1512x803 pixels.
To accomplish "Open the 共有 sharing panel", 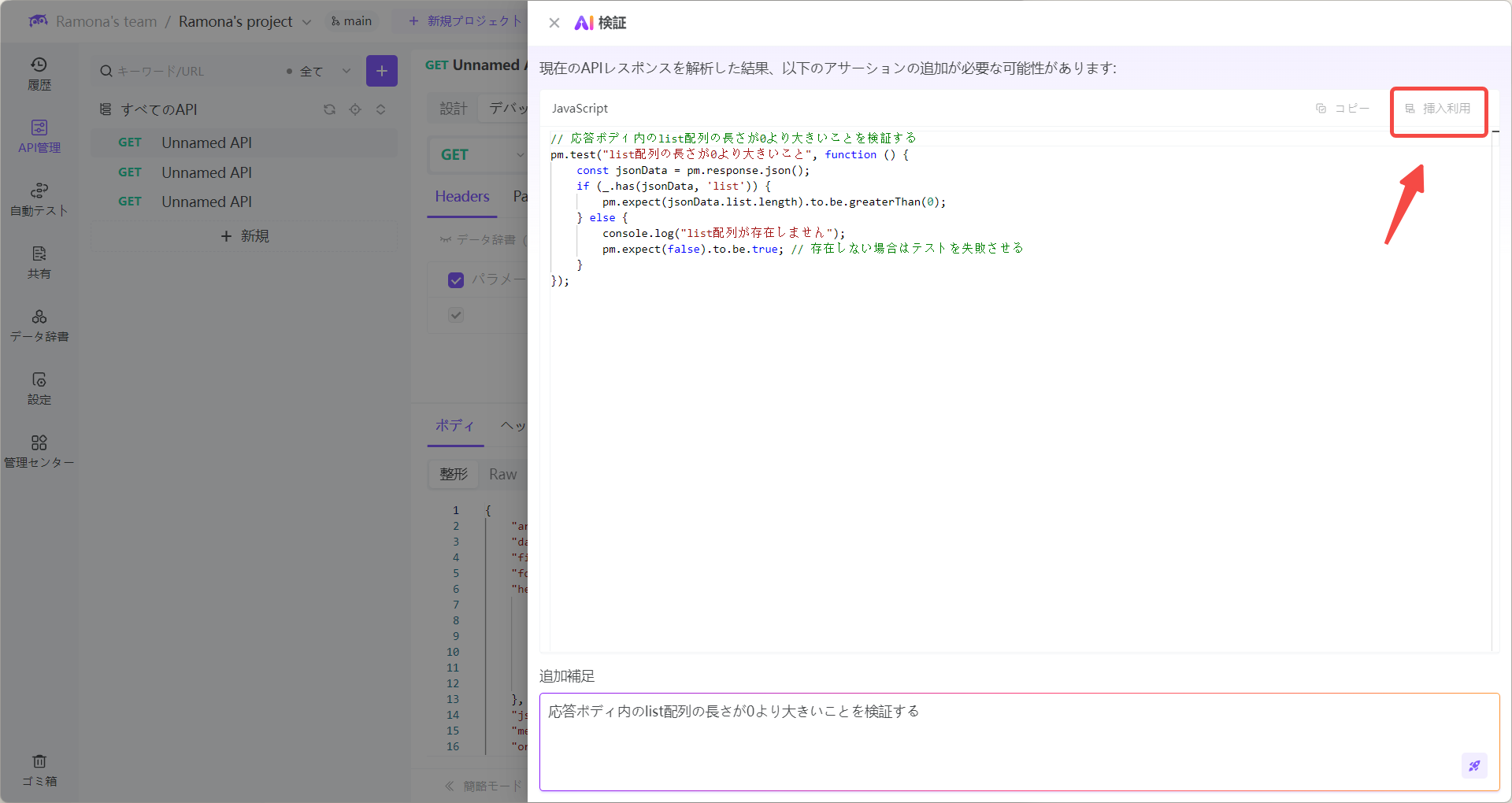I will (x=39, y=261).
